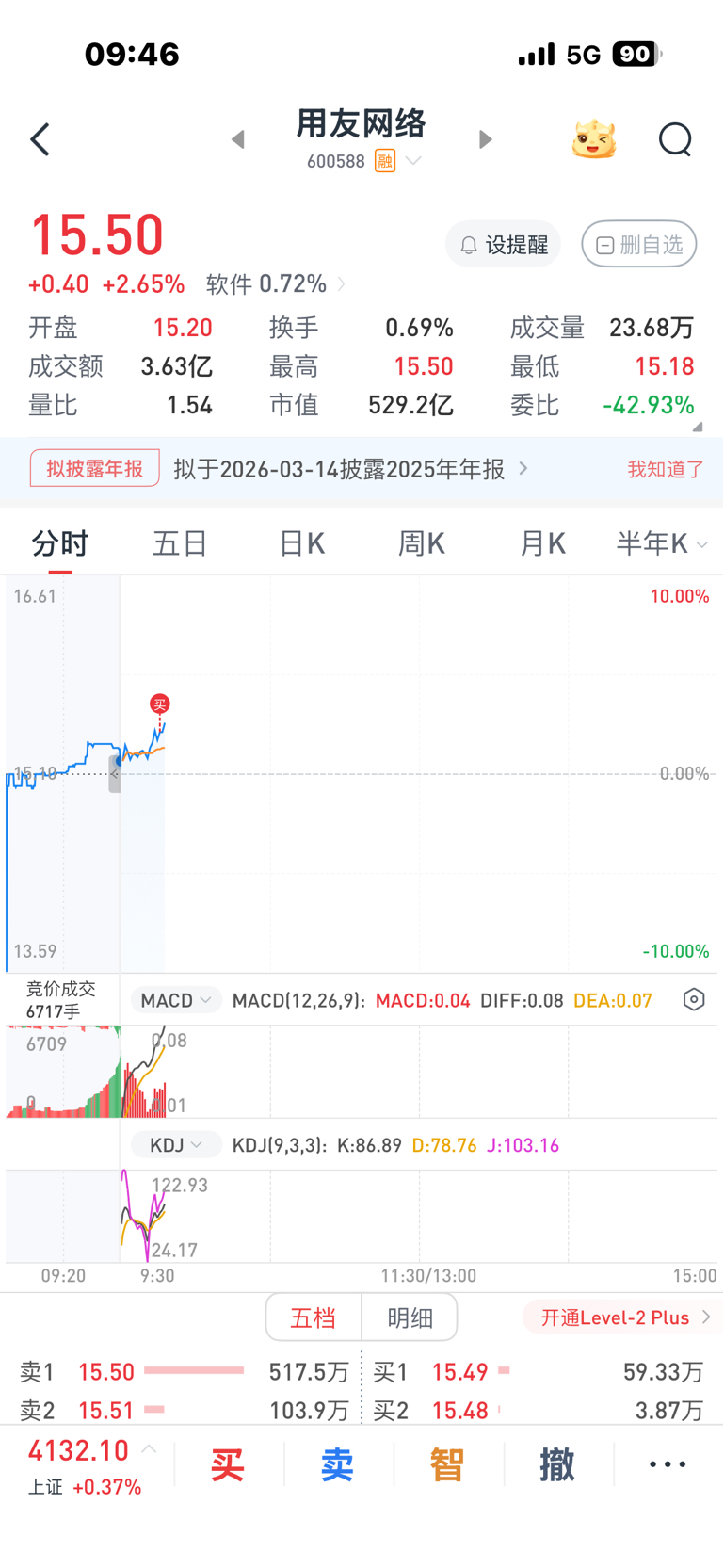
Task: Go to previous stock with left triangle
Action: pos(238,139)
